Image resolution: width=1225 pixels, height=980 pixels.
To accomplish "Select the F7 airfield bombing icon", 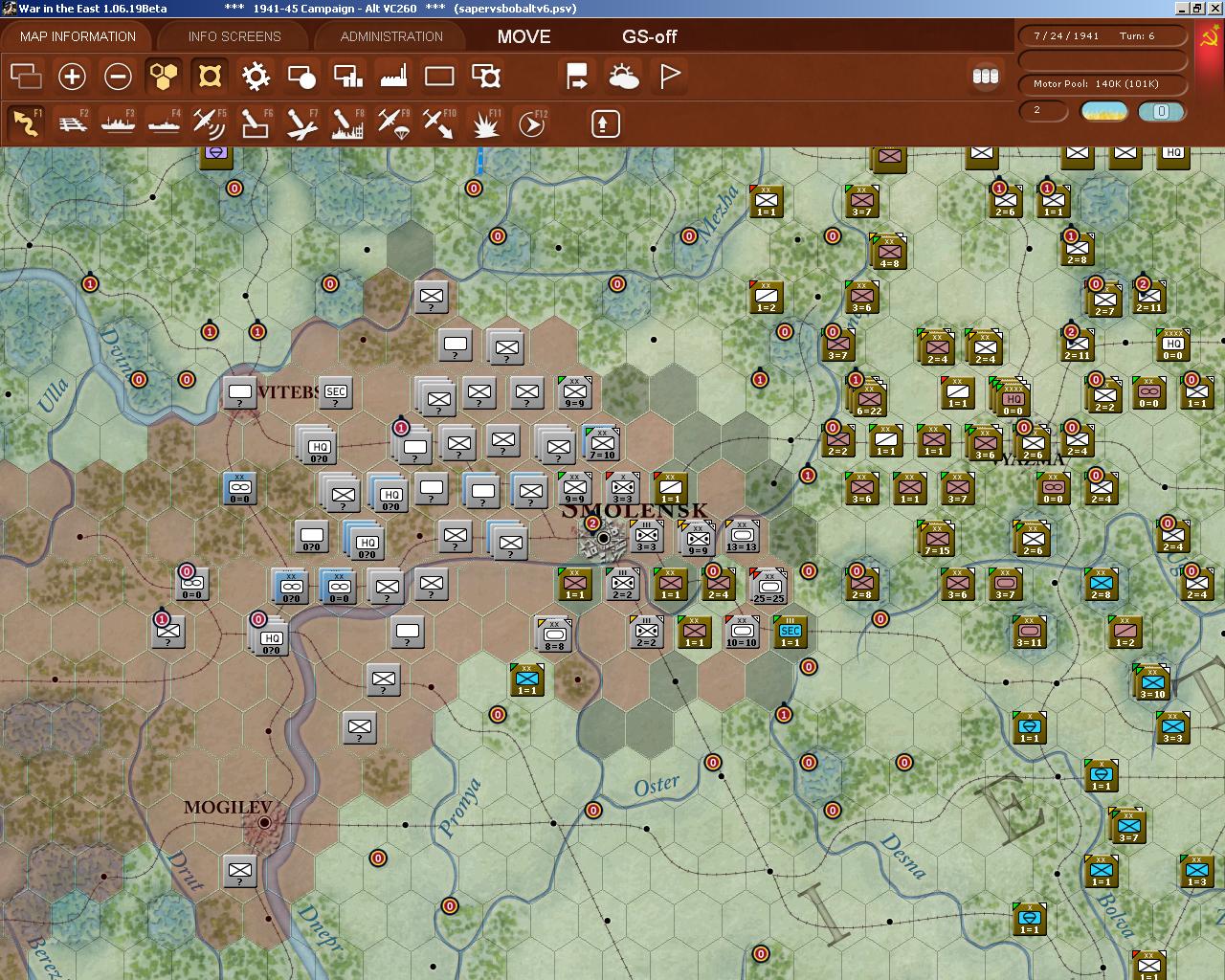I will [x=301, y=123].
